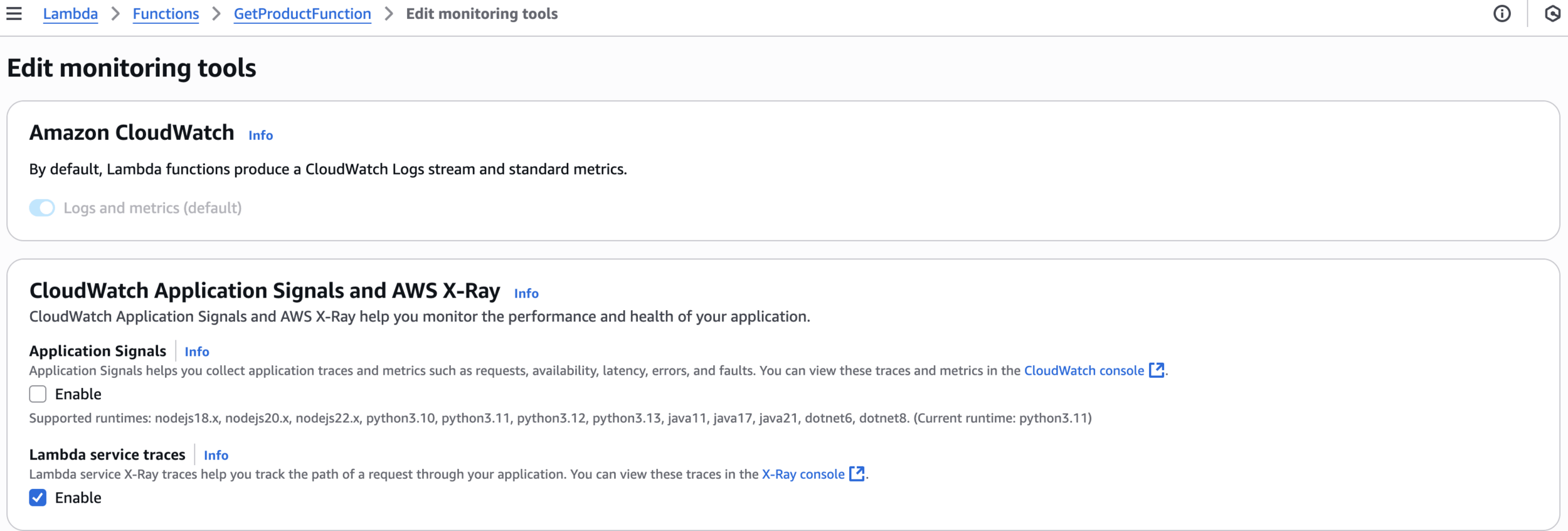
Task: Click the info circle icon at top right
Action: pyautogui.click(x=1502, y=14)
